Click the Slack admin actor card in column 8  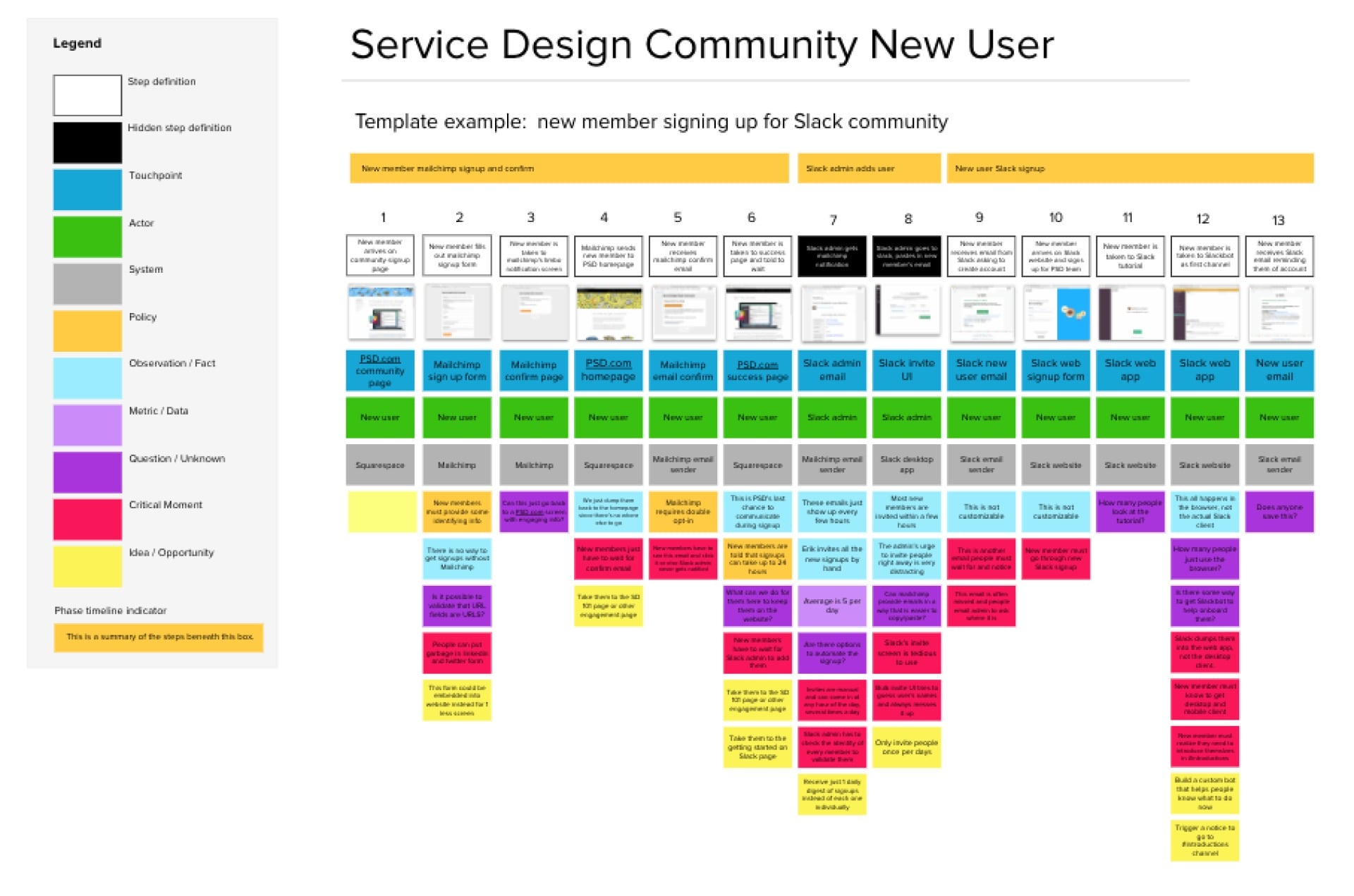[906, 417]
